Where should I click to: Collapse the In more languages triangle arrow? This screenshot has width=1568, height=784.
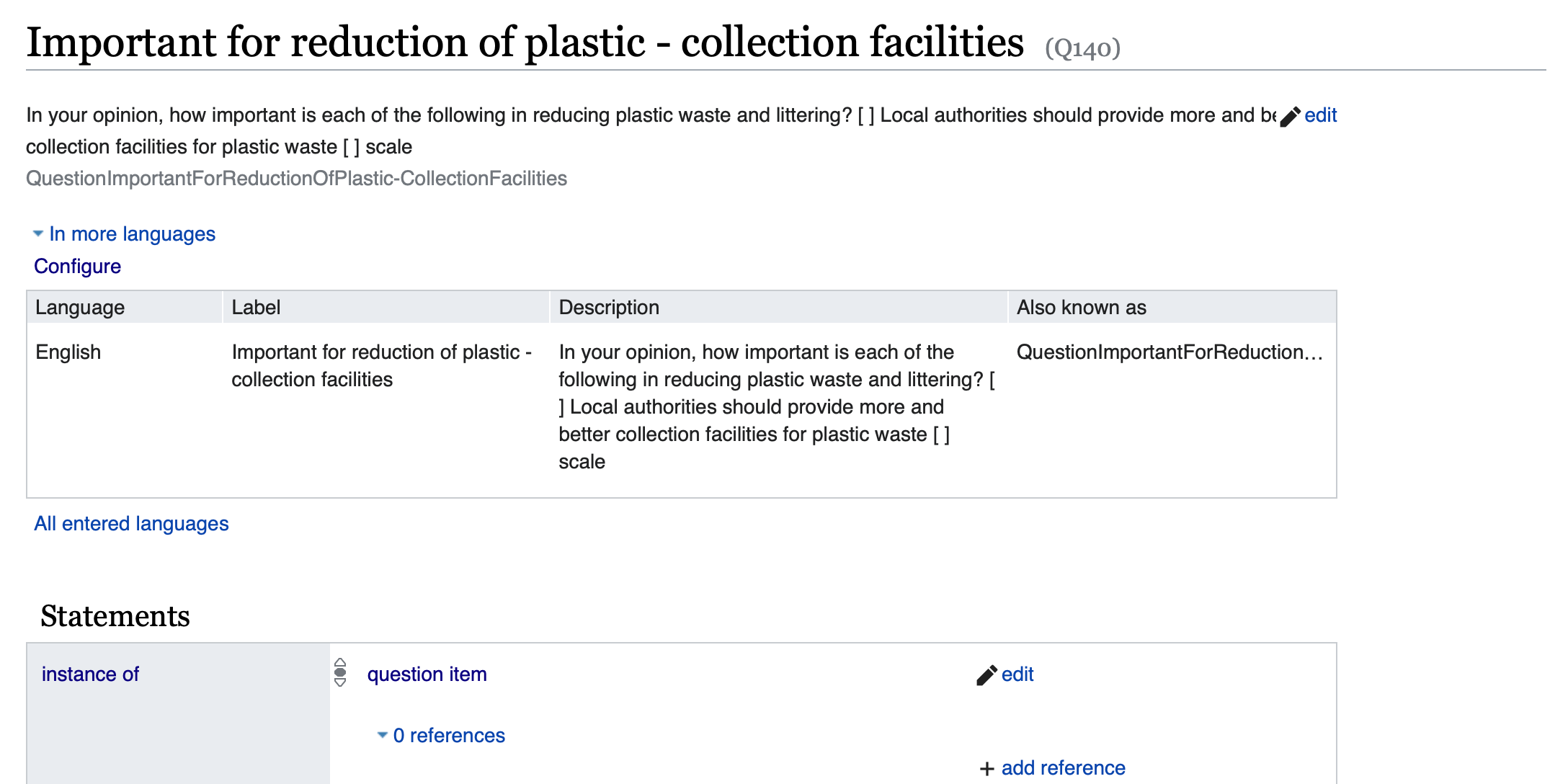click(38, 234)
